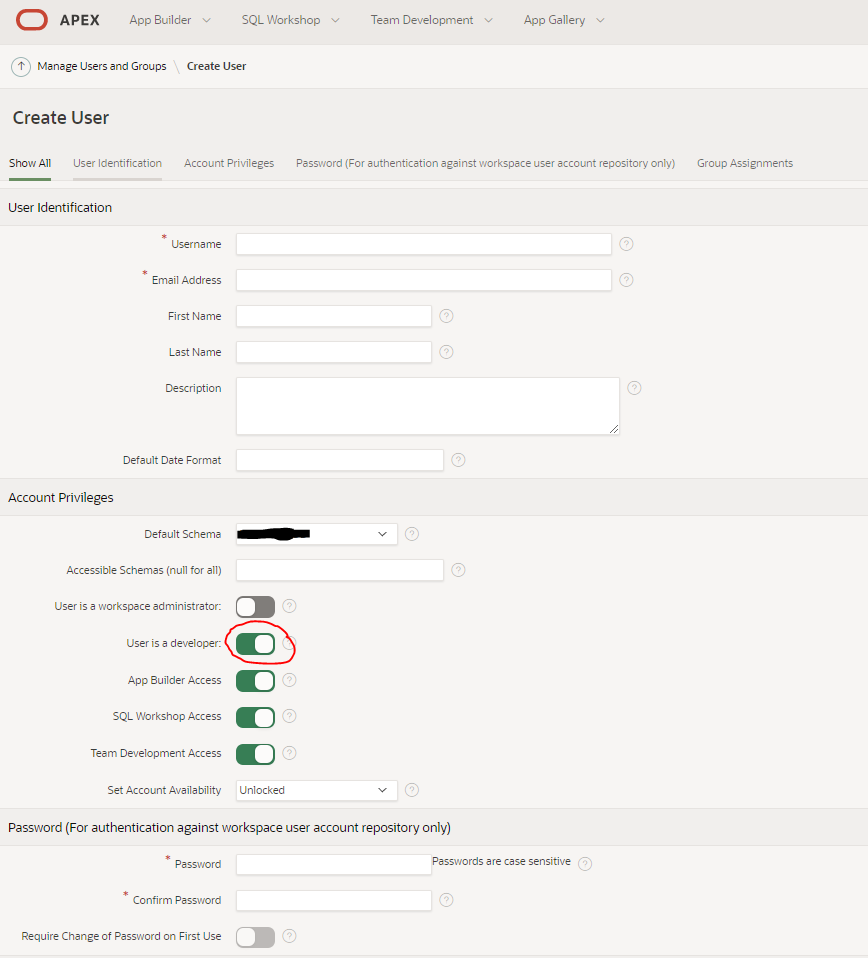Open help for SQL Workshop Access
The height and width of the screenshot is (958, 868).
(290, 716)
